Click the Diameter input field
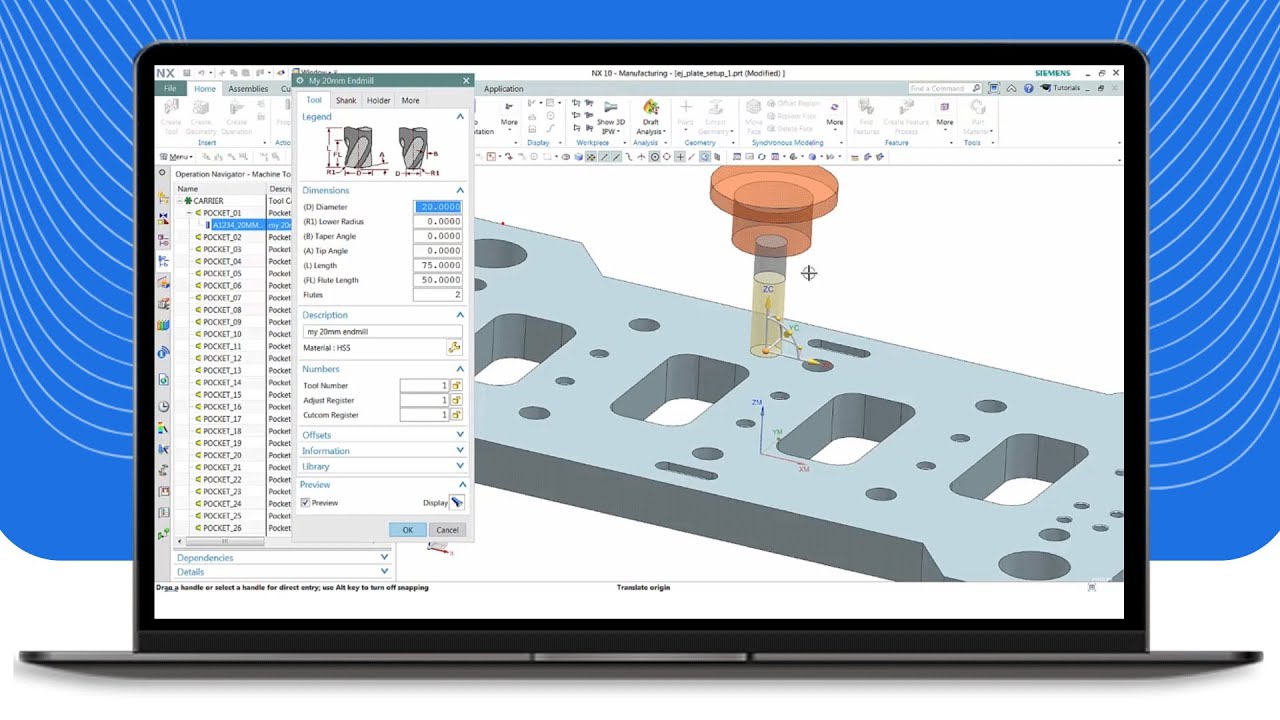1280x720 pixels. pos(438,207)
